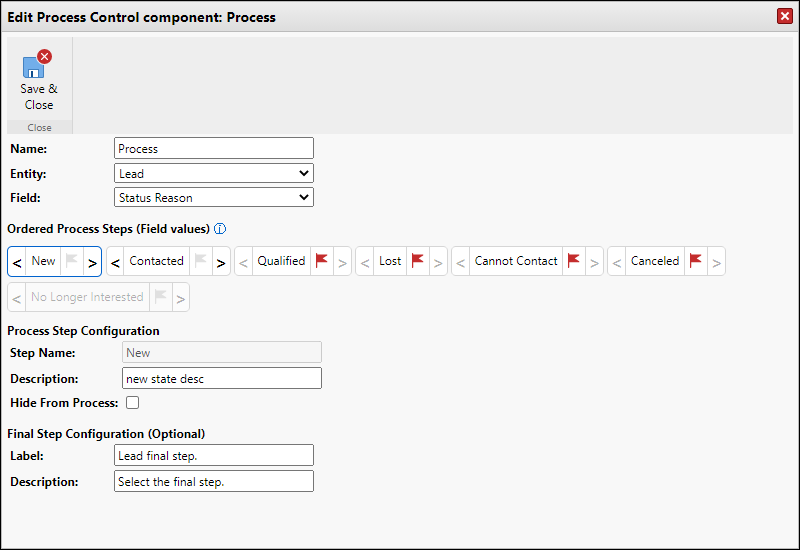This screenshot has height=550, width=800.
Task: Click the gray flag on Contacted step
Action: tap(200, 261)
